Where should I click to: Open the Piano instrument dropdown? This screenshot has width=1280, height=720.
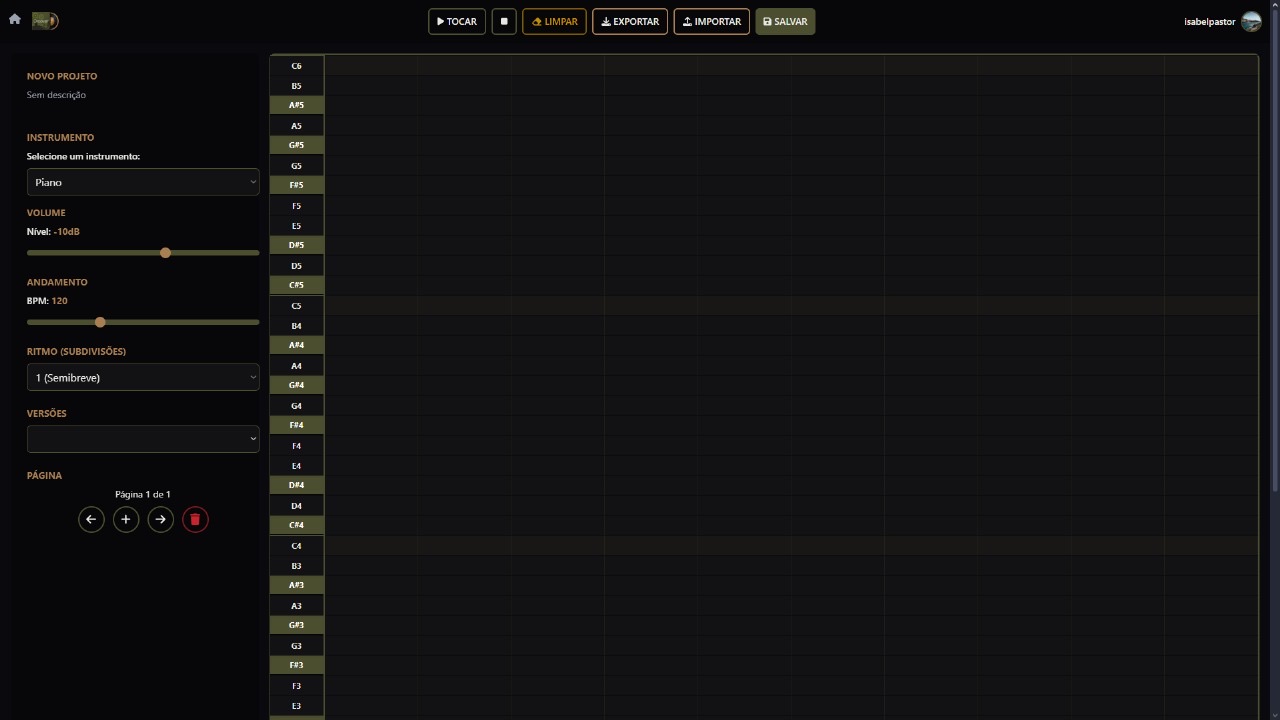(143, 182)
